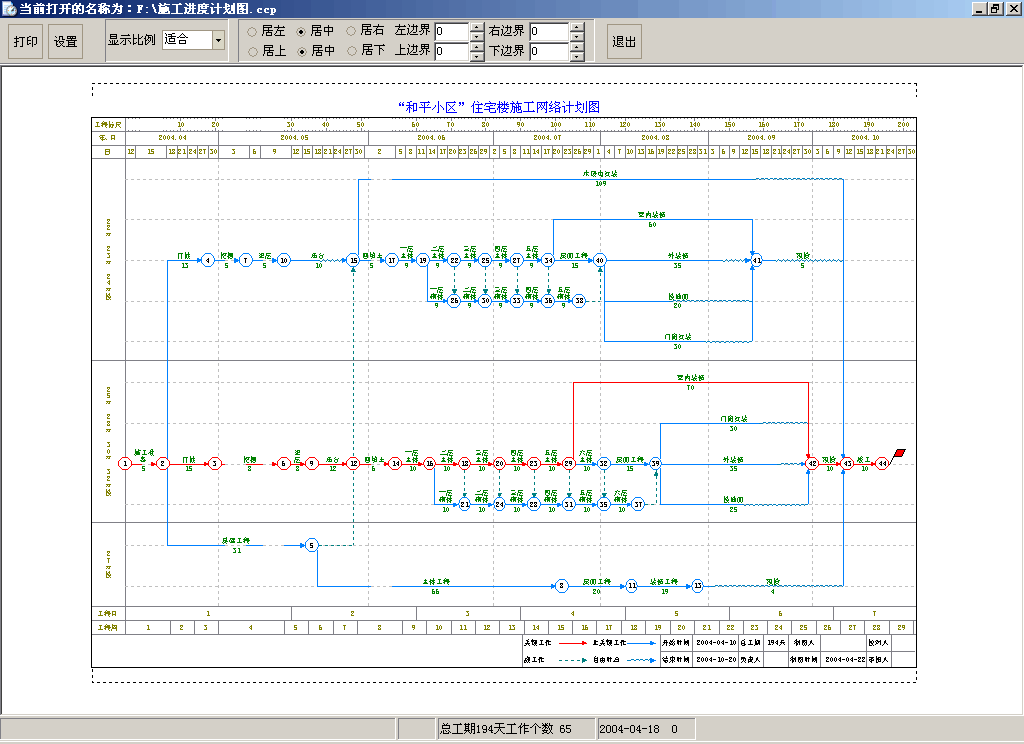Click blue node 41 in the upper section

(x=756, y=260)
